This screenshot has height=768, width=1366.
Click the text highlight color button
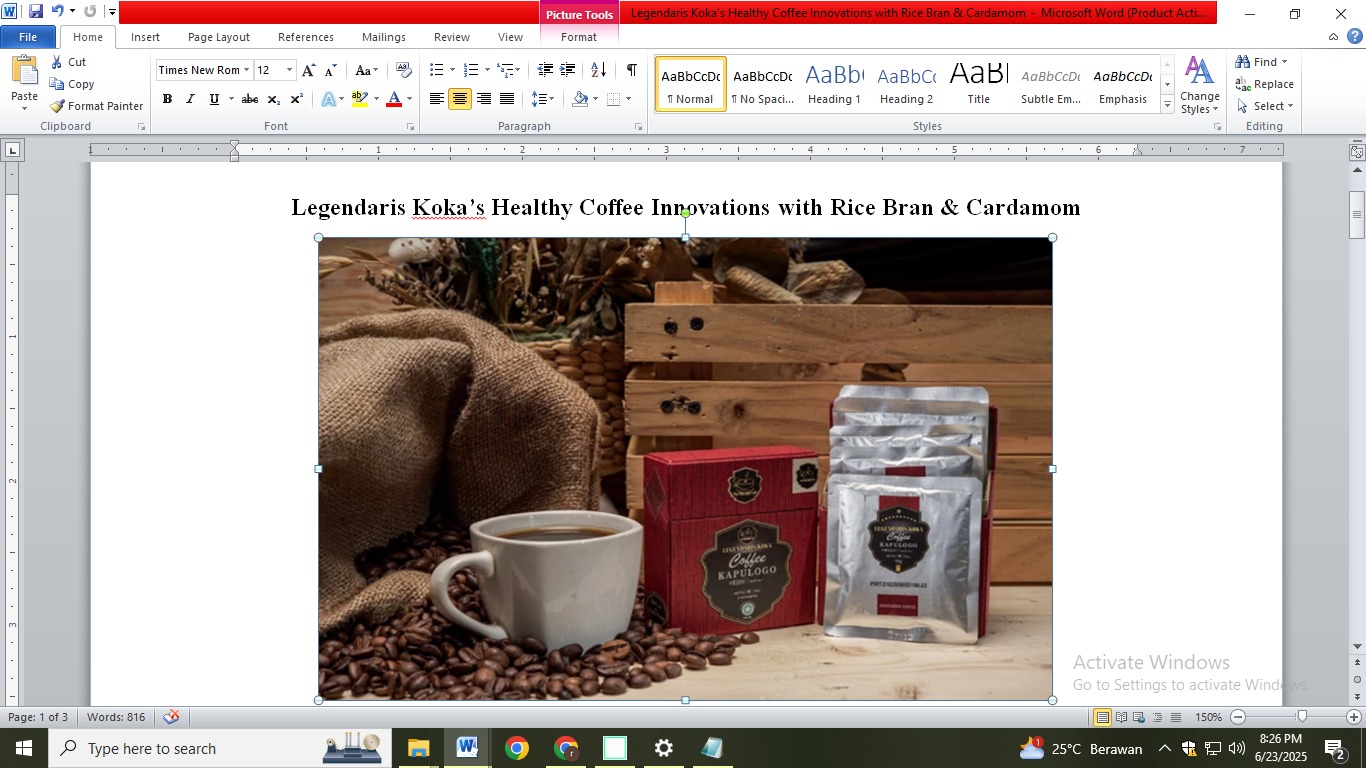(360, 99)
